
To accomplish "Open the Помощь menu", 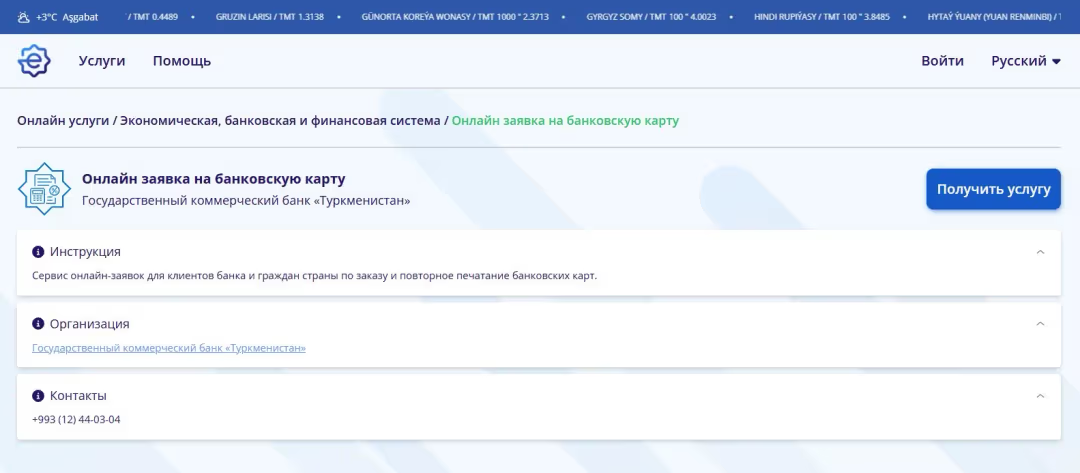I will pyautogui.click(x=182, y=61).
